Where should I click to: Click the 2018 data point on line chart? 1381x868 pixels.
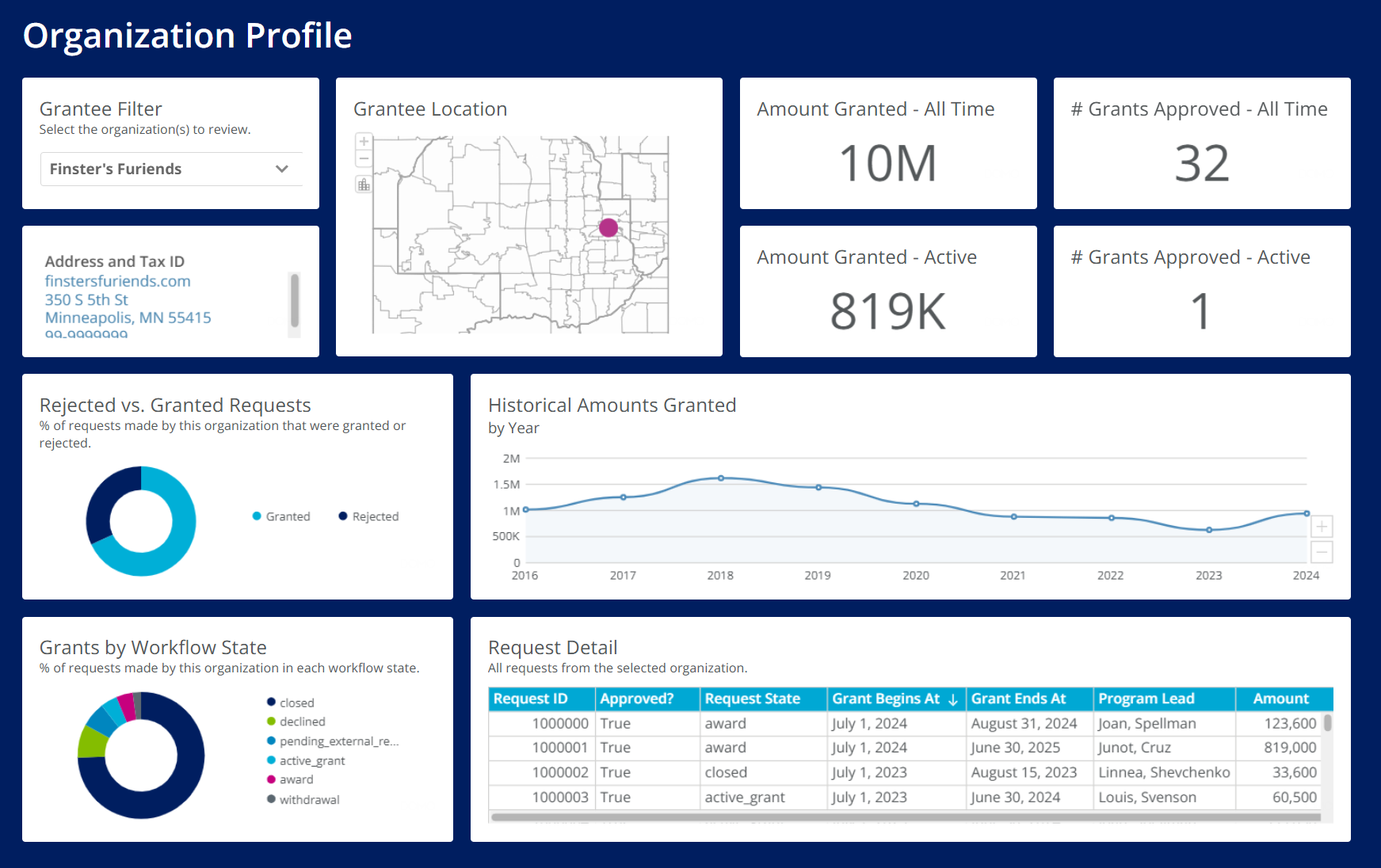tap(721, 478)
